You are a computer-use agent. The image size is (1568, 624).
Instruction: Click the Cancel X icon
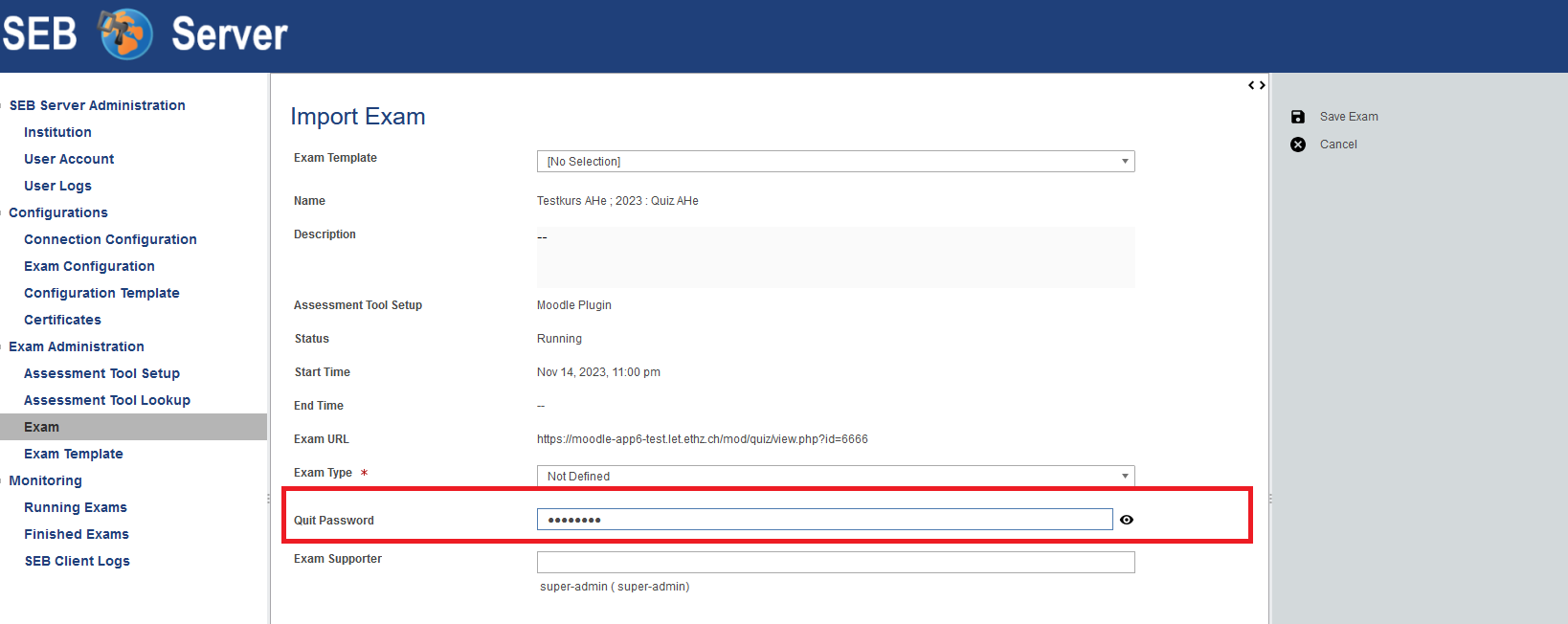coord(1298,145)
